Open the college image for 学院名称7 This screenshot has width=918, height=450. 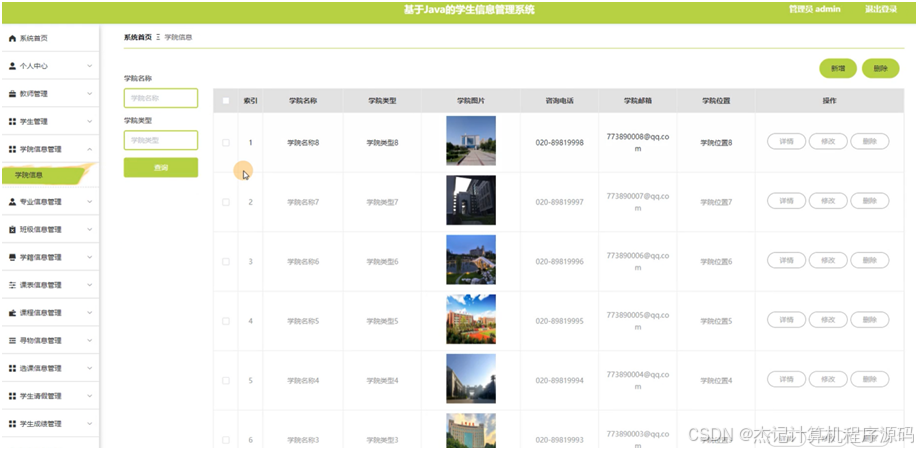[471, 200]
